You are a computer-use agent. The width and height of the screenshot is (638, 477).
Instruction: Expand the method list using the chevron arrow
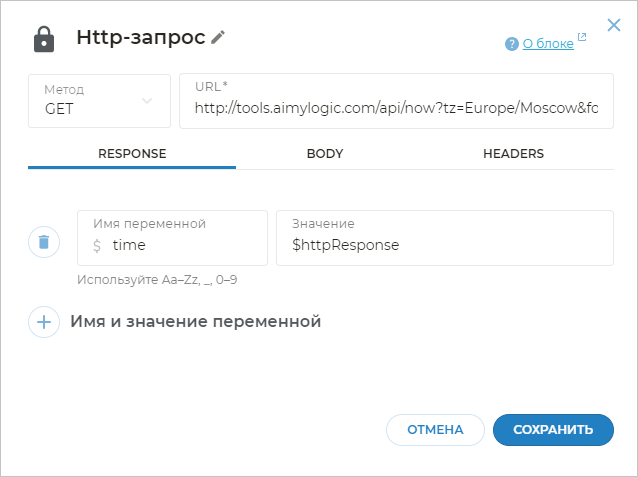click(148, 101)
